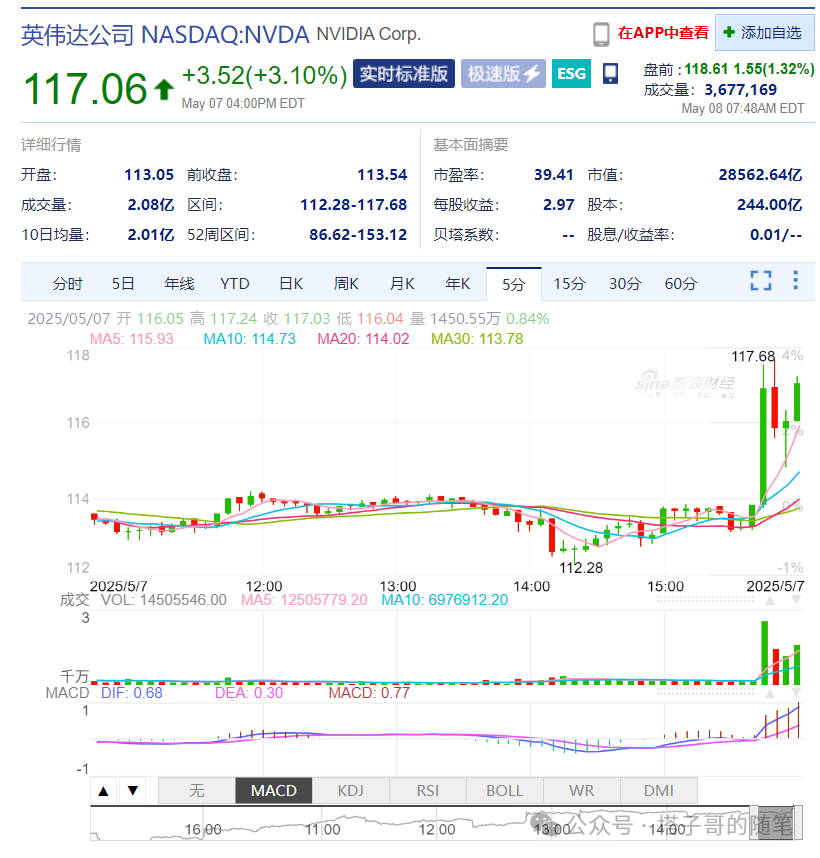
Task: Click the MA30: 113.78 legend
Action: point(477,339)
